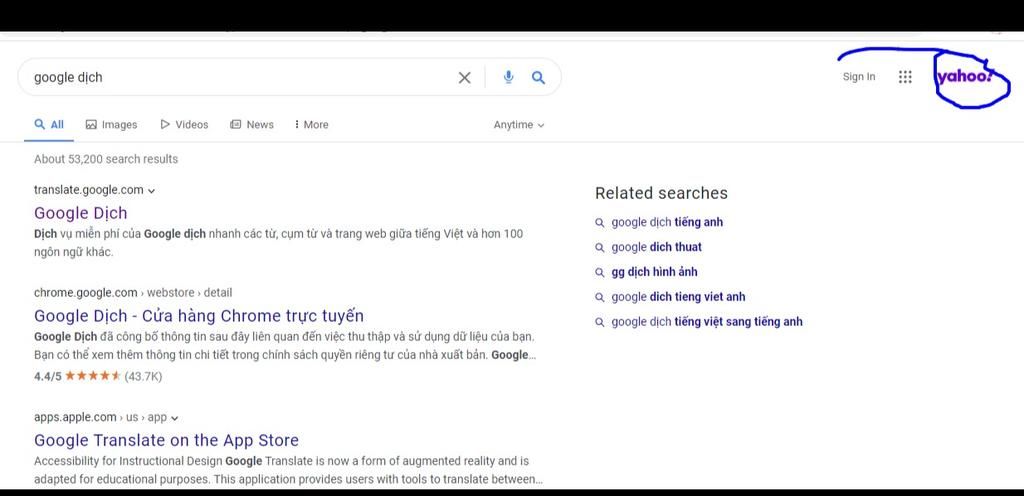The image size is (1024, 496).
Task: Clear search text with the X icon
Action: pos(464,78)
